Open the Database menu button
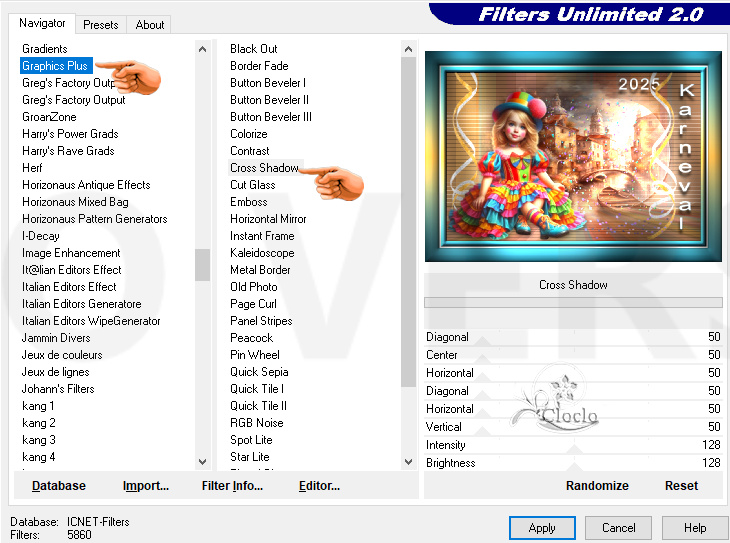Viewport: 730px width, 543px height. pyautogui.click(x=58, y=486)
